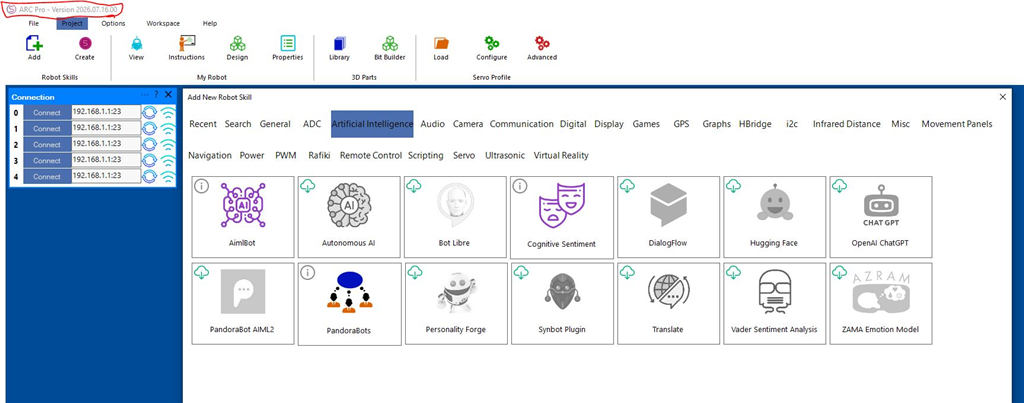This screenshot has width=1024, height=403.
Task: Click the download cloud icon on OpenAI ChatGPT
Action: 840,186
